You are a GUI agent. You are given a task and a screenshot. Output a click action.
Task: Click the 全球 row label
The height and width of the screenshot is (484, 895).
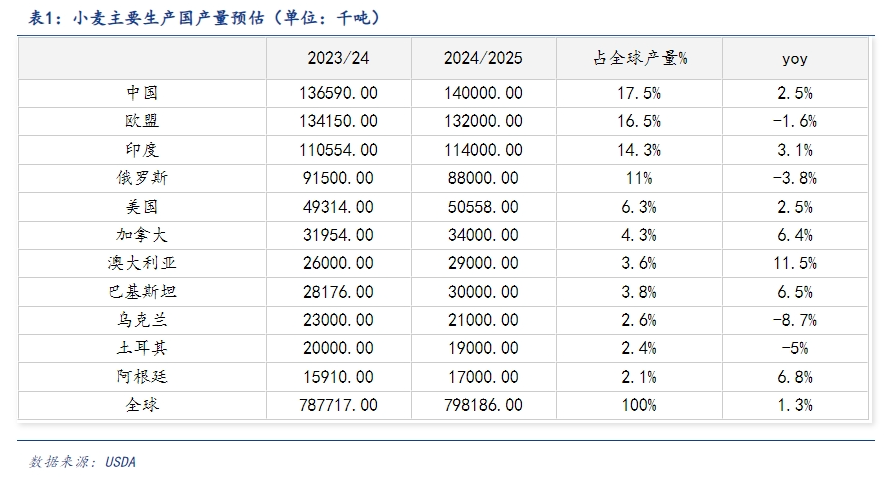[x=142, y=405]
